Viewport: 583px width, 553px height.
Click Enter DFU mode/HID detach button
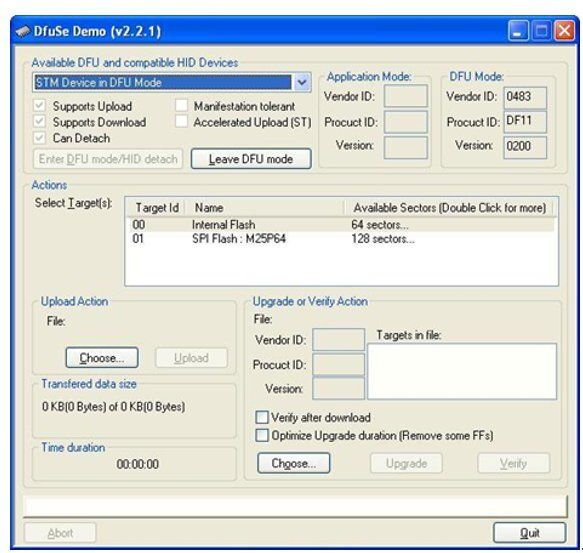pos(108,159)
